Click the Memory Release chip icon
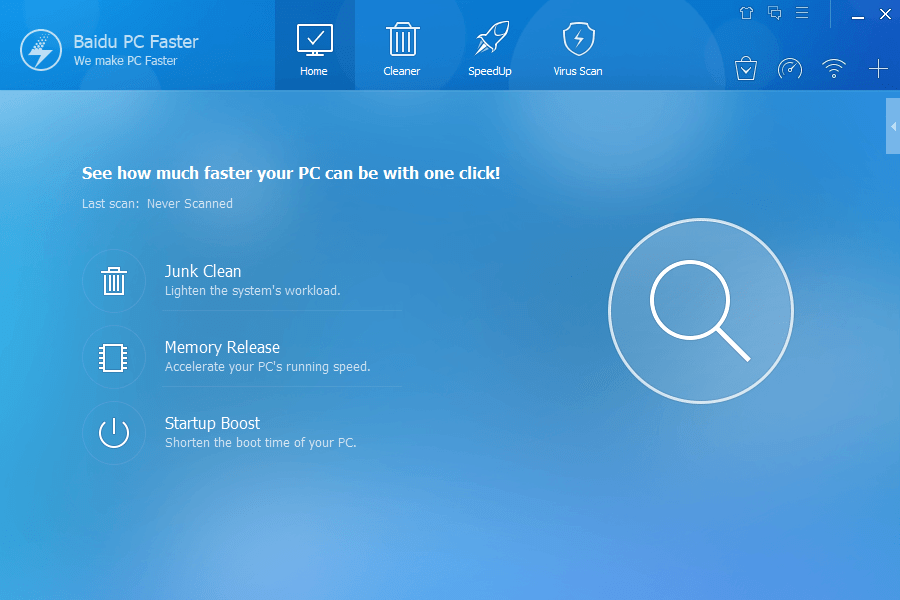The image size is (900, 600). 114,357
